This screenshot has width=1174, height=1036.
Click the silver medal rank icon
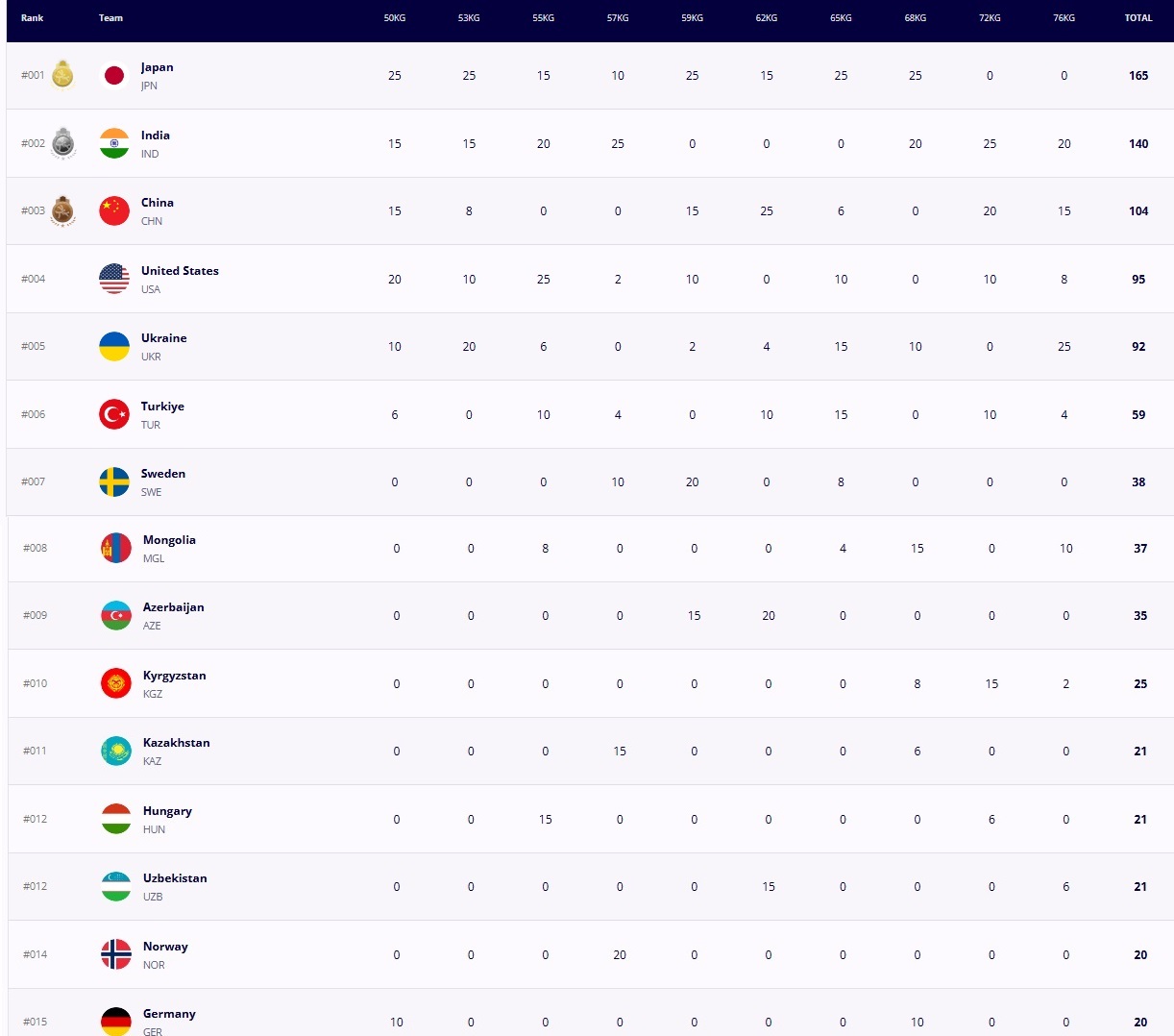(63, 143)
